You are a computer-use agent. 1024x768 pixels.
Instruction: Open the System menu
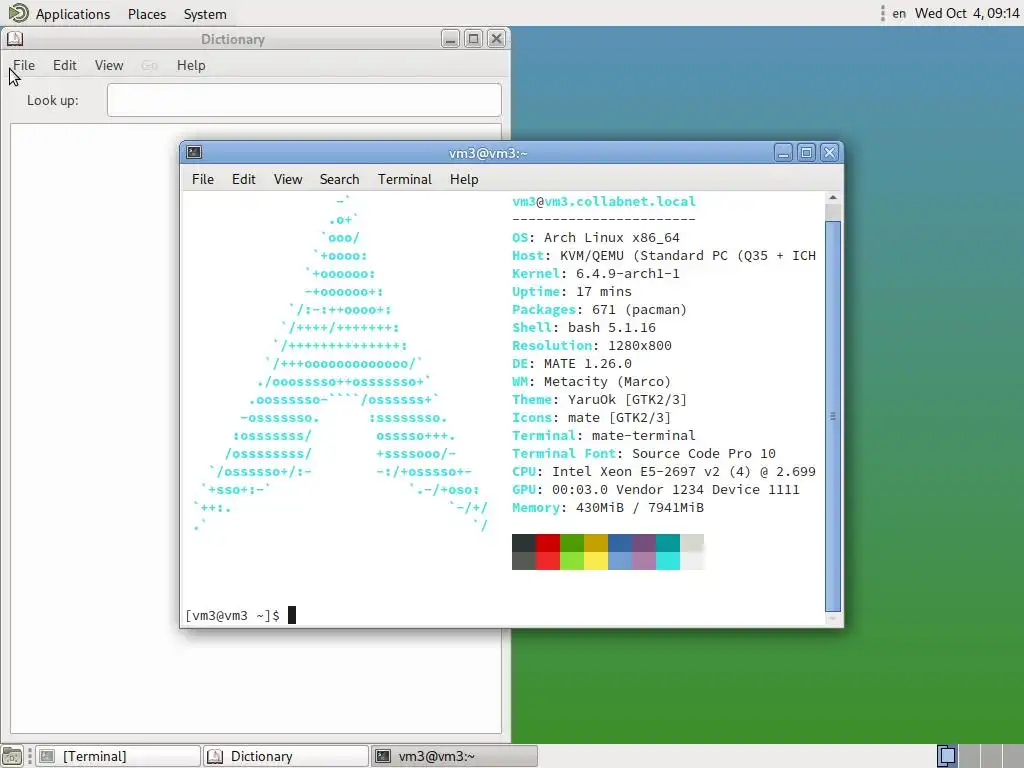point(205,14)
